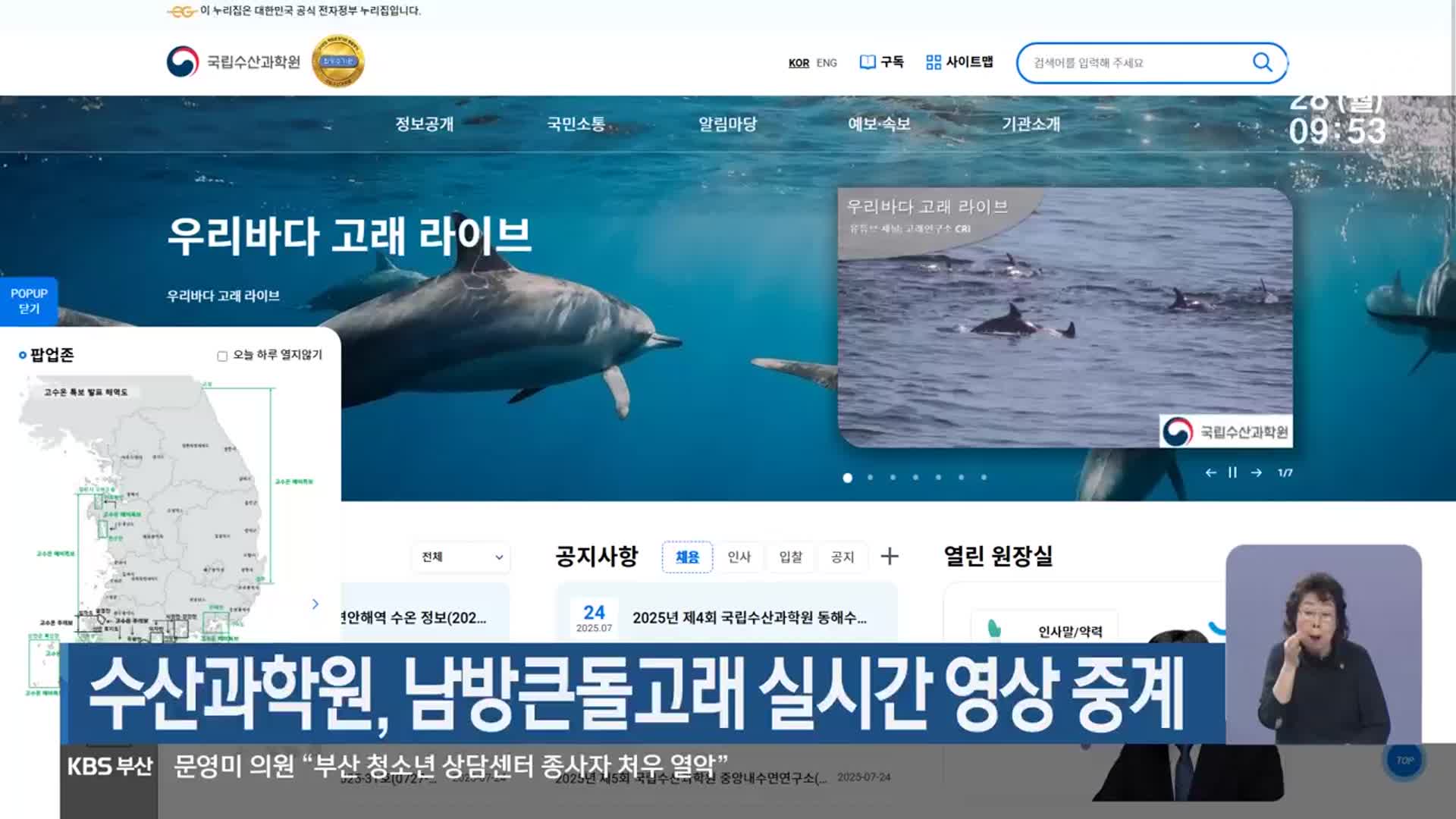Open the 구독 subscription book icon
Viewport: 1456px width, 819px height.
(x=868, y=62)
